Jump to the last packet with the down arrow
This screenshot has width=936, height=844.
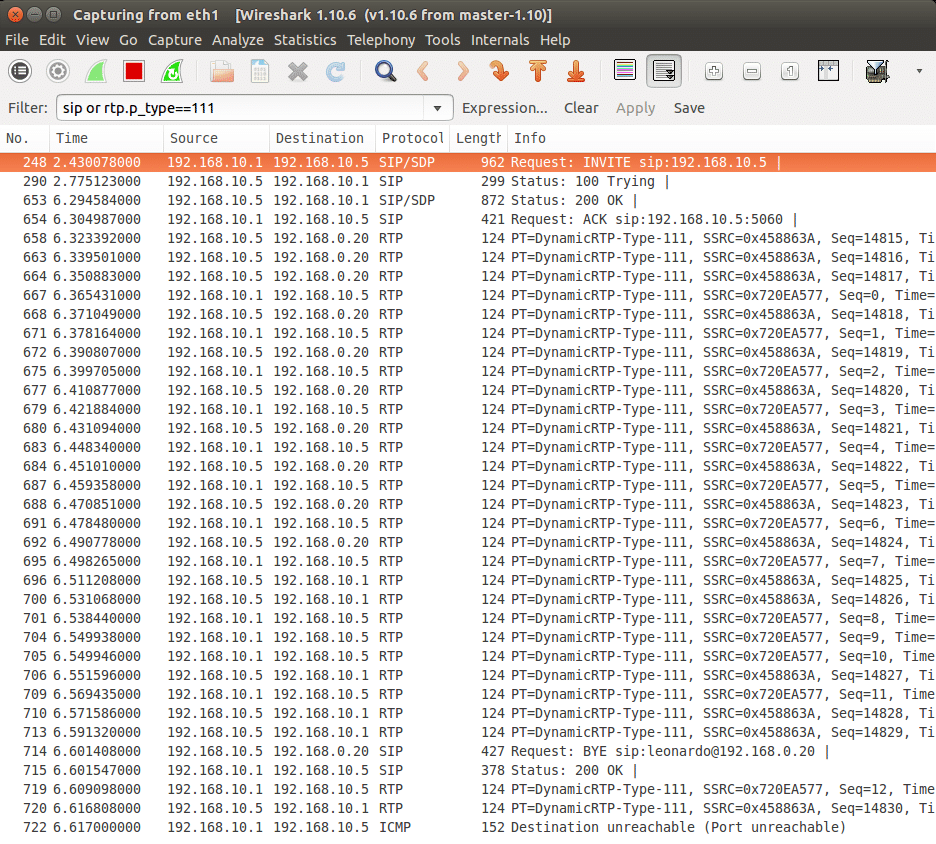pos(575,71)
